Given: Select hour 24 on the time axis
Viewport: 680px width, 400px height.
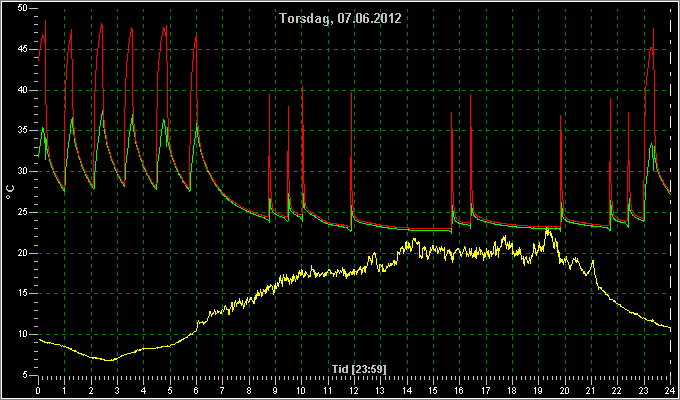Looking at the screenshot, I should point(670,389).
